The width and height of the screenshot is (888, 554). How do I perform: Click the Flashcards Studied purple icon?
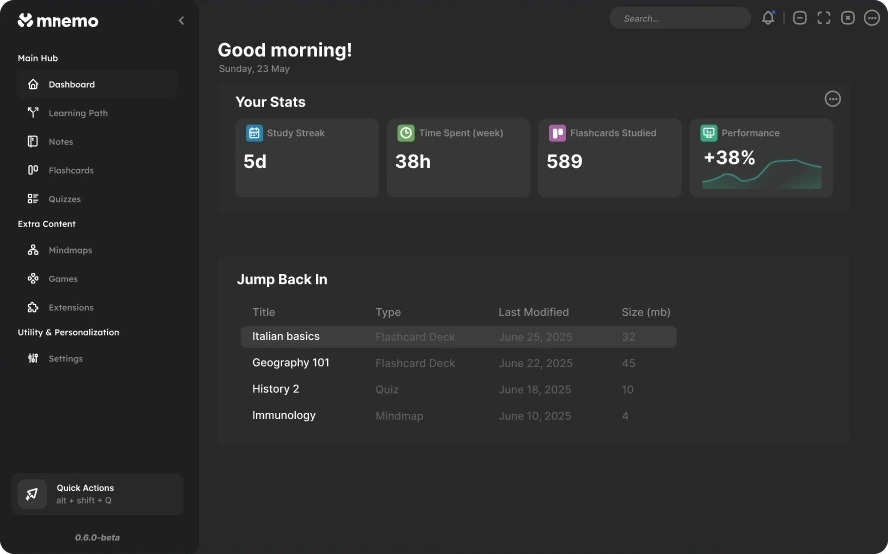point(557,133)
